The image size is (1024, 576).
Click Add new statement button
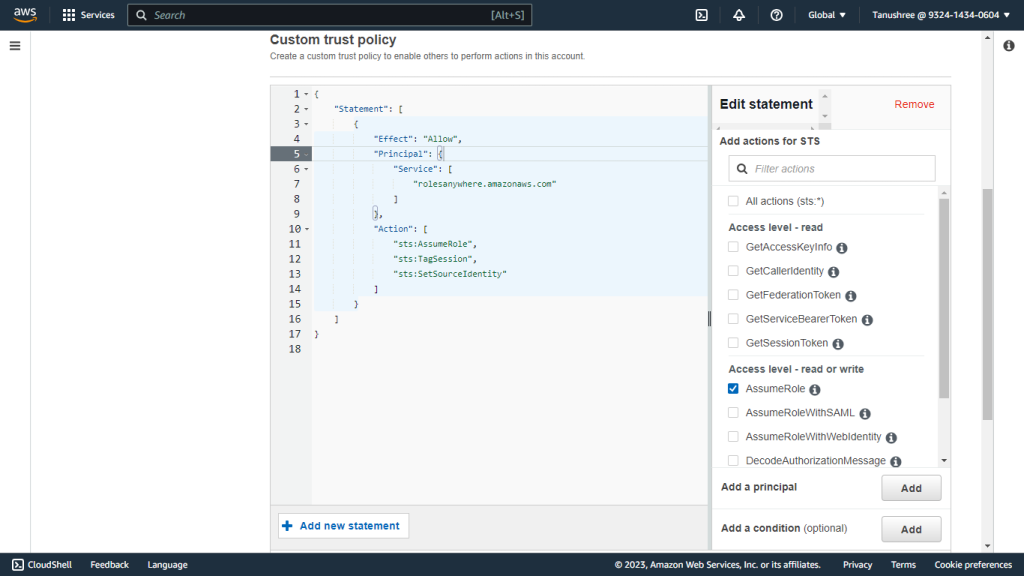pyautogui.click(x=344, y=526)
